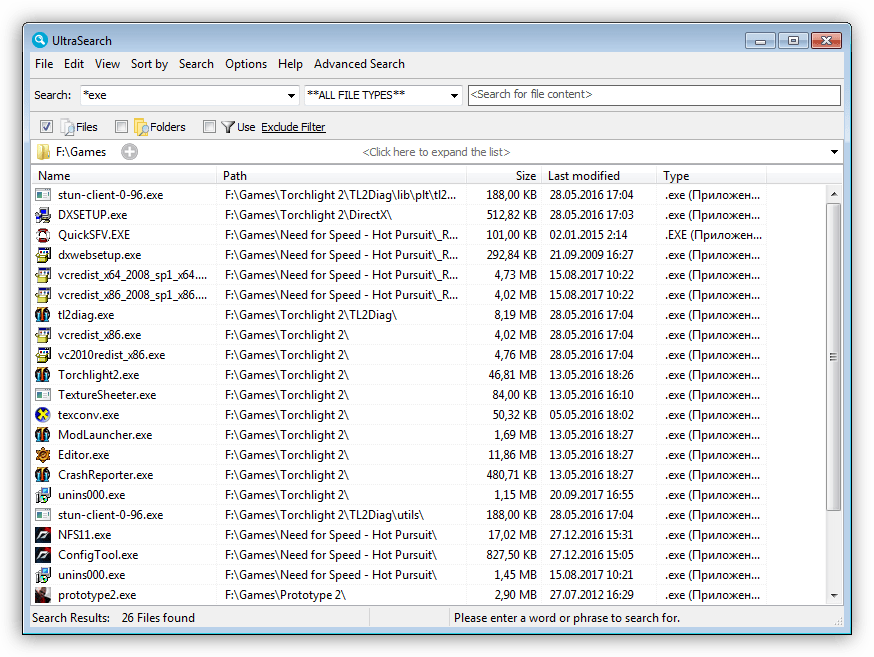This screenshot has width=874, height=657.
Task: Click the Torchlight2.exe file icon
Action: pos(43,375)
